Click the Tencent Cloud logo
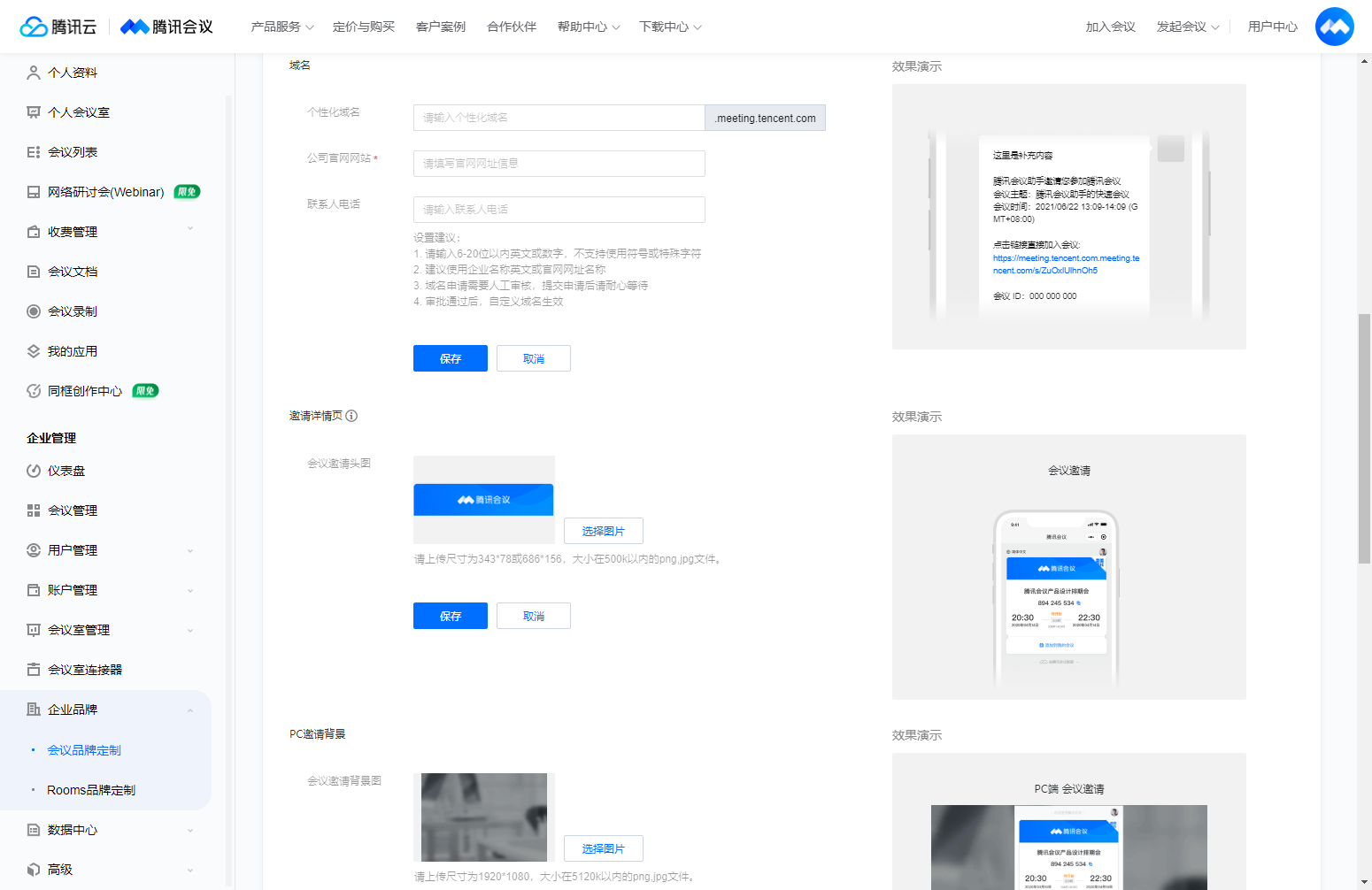 pyautogui.click(x=58, y=27)
